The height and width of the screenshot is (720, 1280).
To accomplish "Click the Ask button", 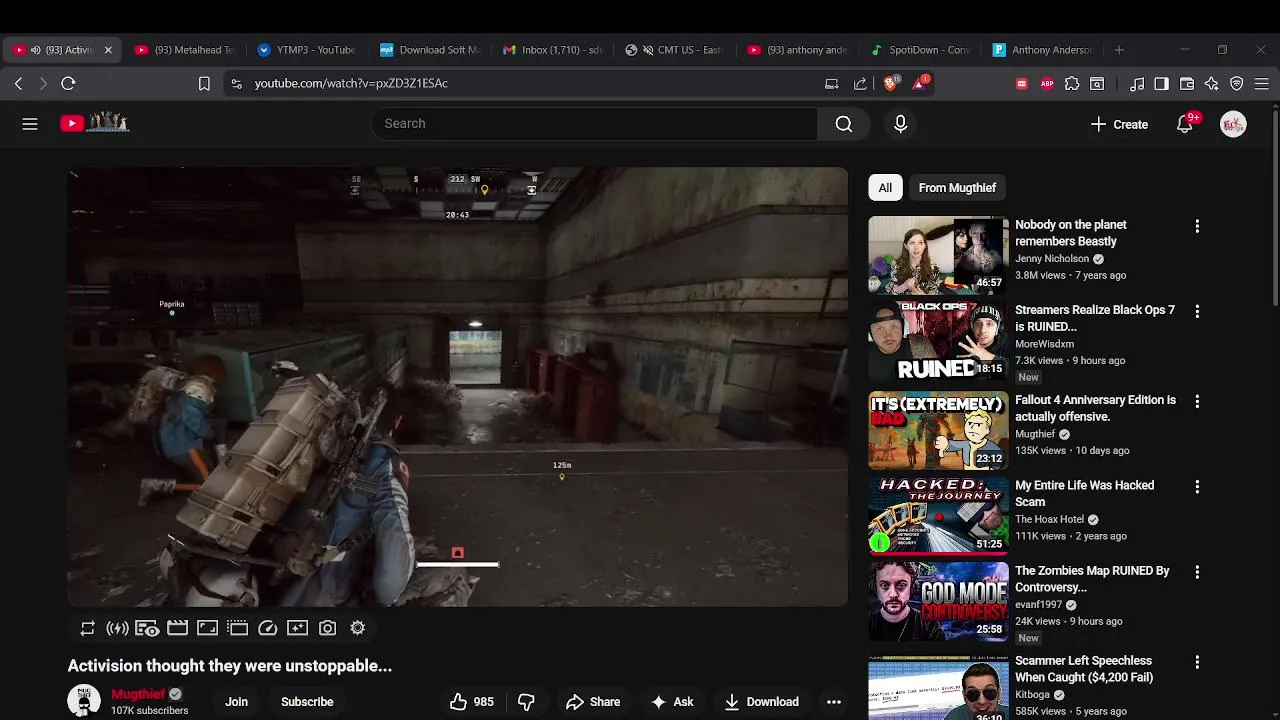I will click(x=672, y=702).
